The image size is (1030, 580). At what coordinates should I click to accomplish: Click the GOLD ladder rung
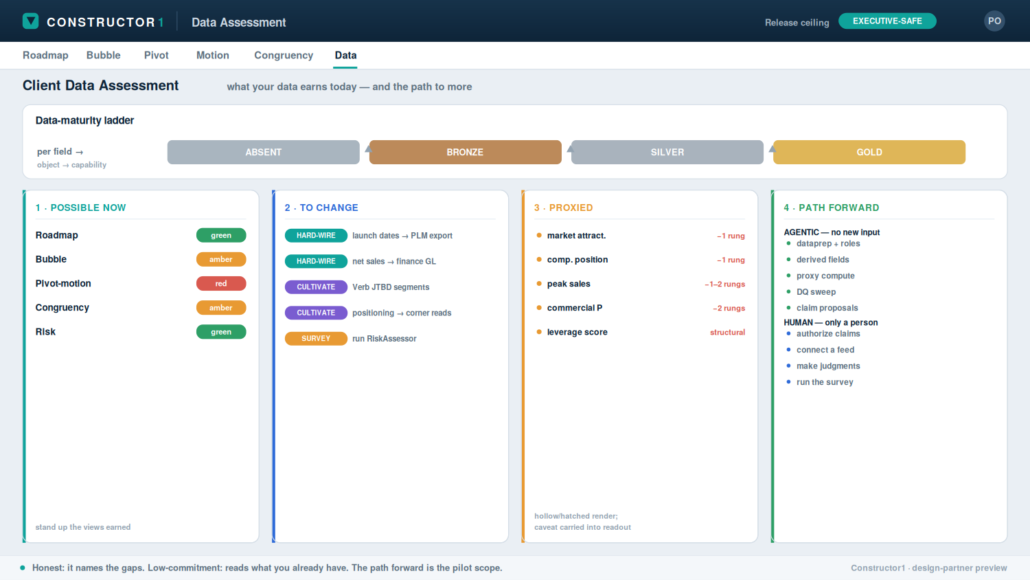[869, 152]
